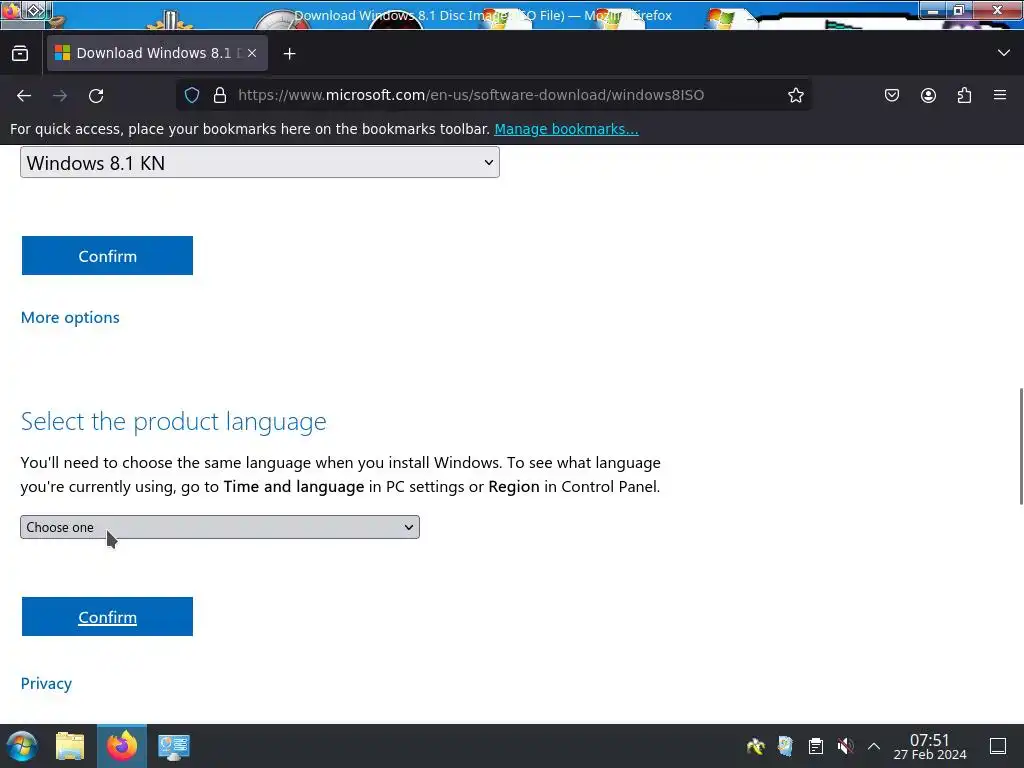1024x768 pixels.
Task: Open the system settings taskbar icon
Action: [174, 746]
